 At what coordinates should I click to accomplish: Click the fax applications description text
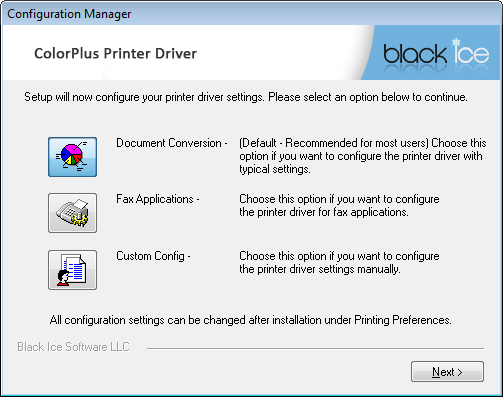(339, 205)
